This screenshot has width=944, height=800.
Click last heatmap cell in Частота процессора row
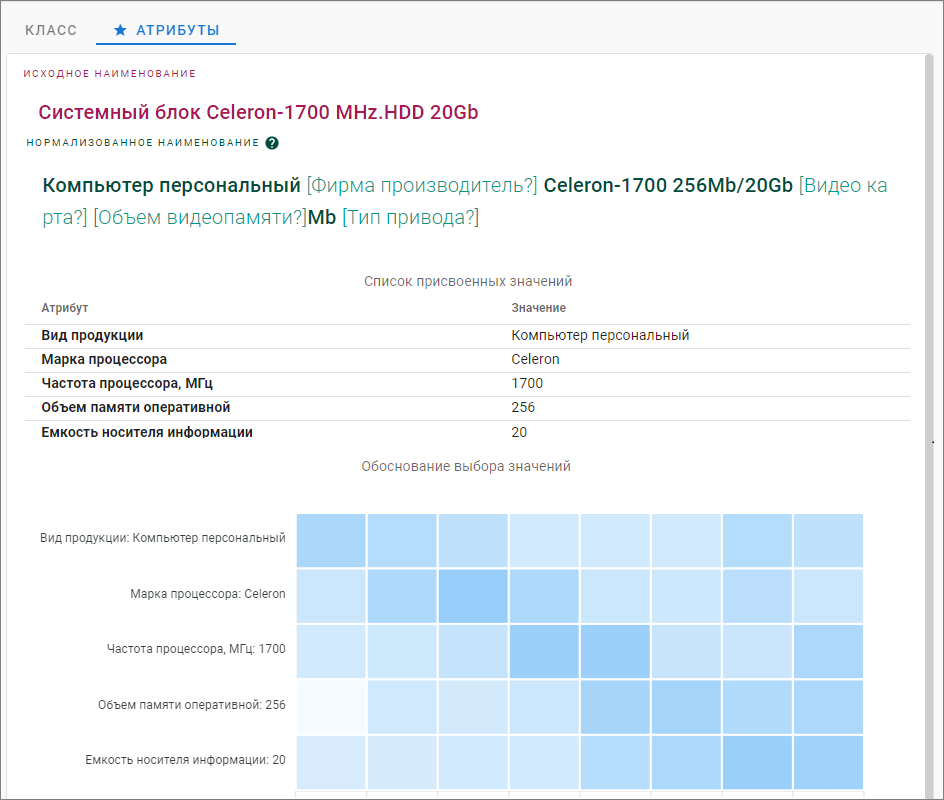[828, 650]
